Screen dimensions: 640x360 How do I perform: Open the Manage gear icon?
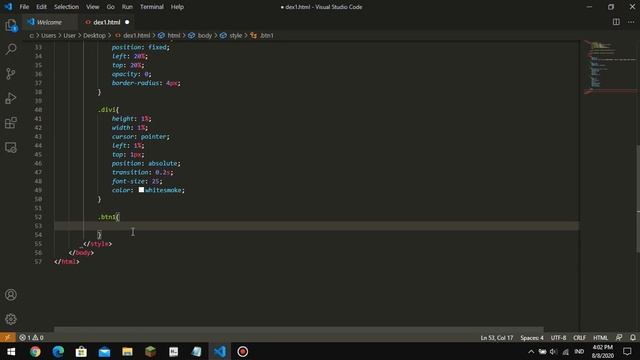[x=11, y=319]
